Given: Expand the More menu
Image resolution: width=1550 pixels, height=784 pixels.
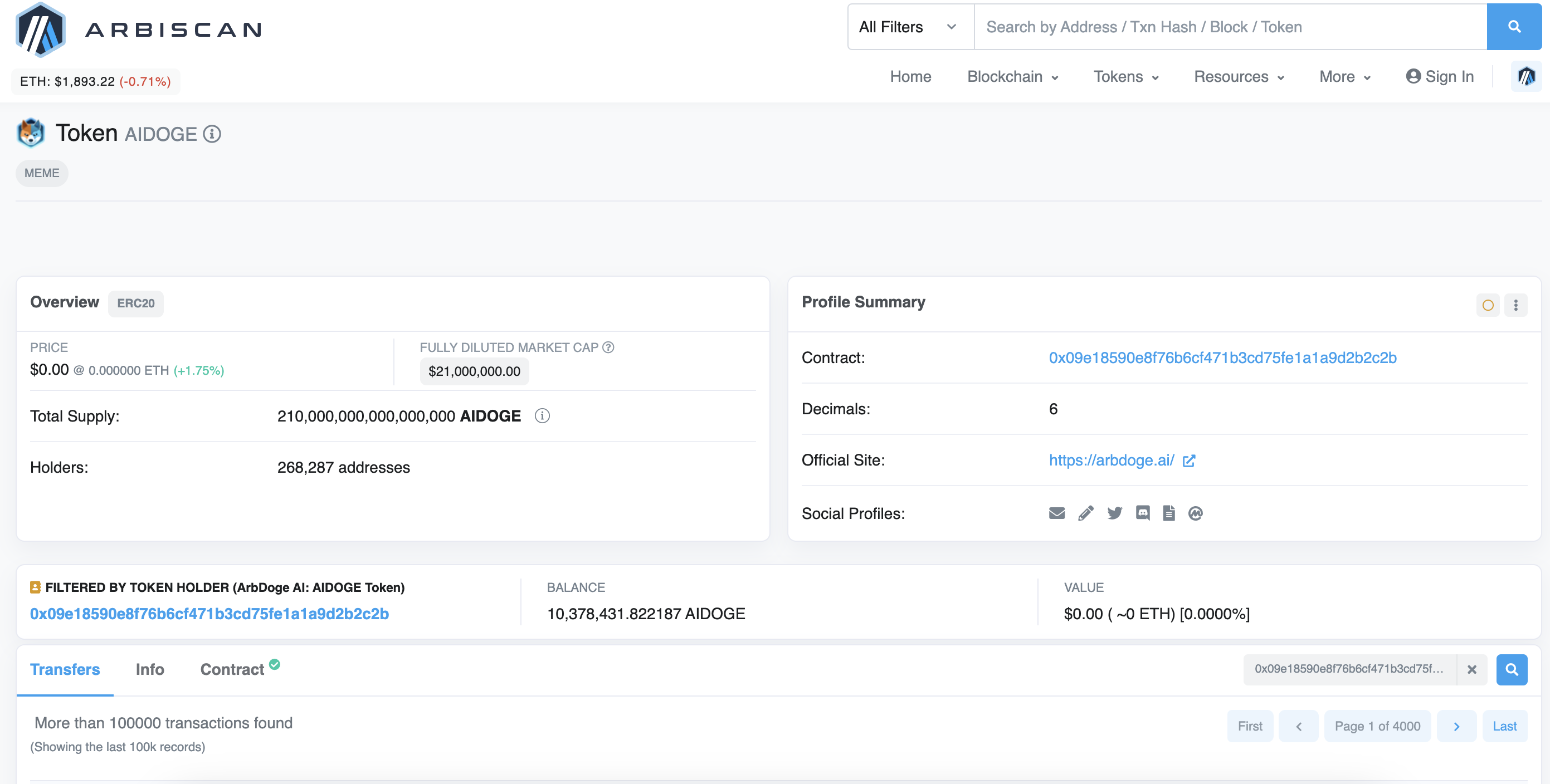Looking at the screenshot, I should point(1345,76).
